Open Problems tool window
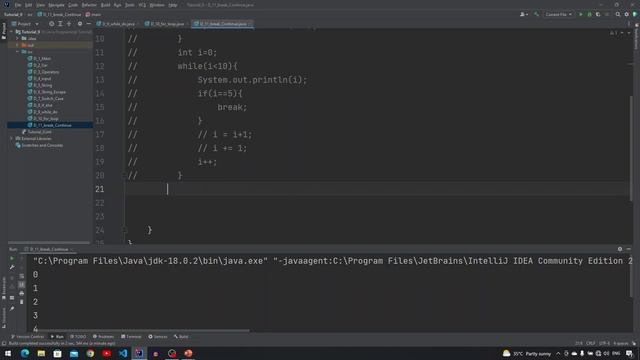 tap(103, 337)
